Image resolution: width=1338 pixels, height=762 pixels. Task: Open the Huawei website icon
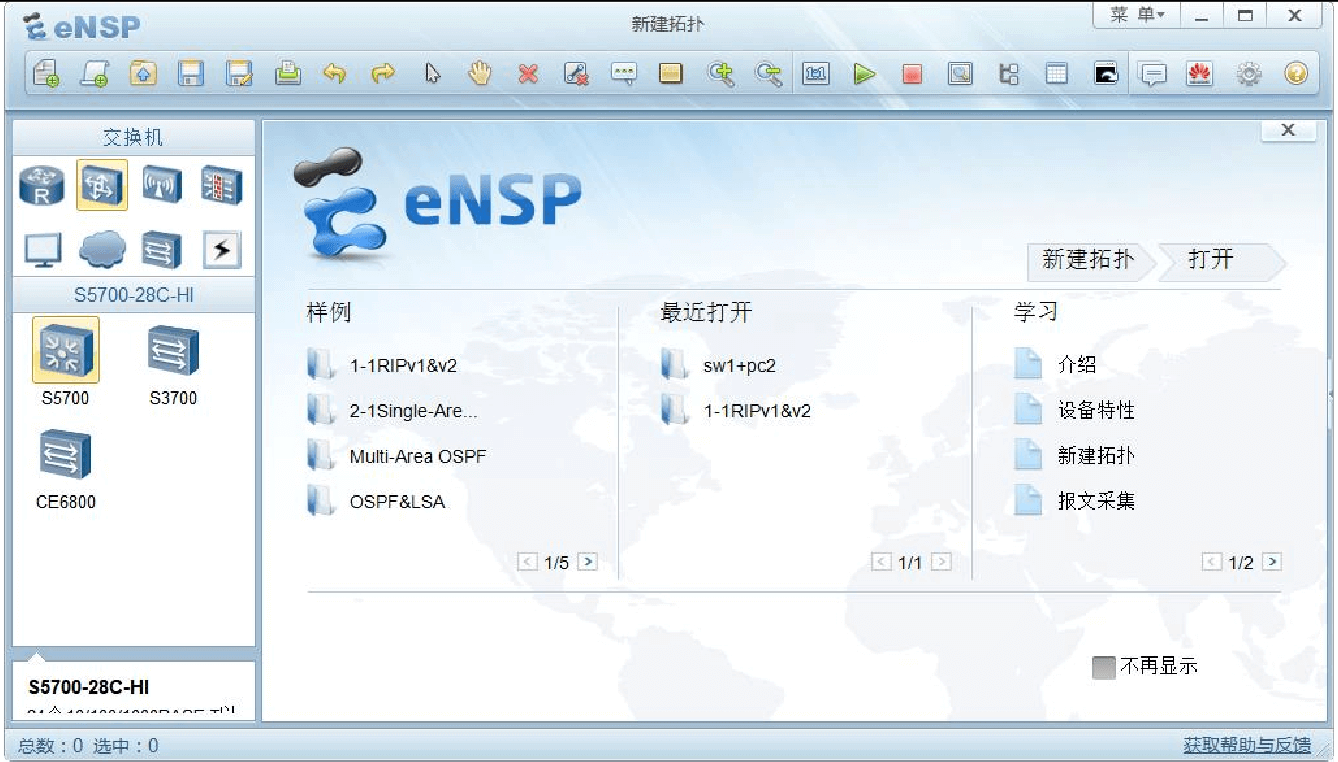click(x=1200, y=74)
